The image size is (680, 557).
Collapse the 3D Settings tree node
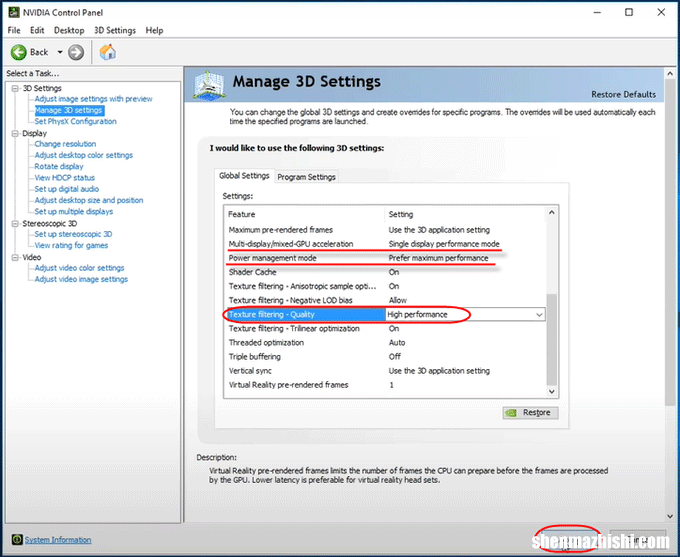click(x=15, y=88)
